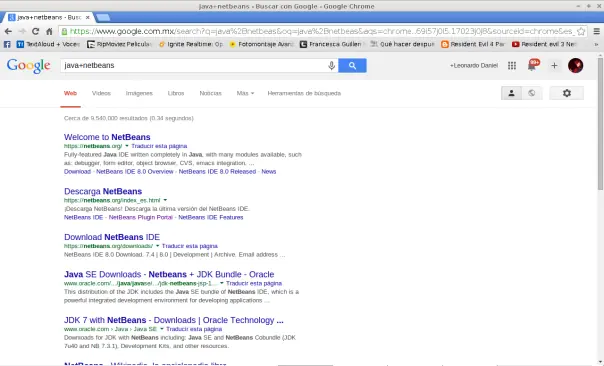Click the vertical page scrollbar
Image resolution: width=604 pixels, height=366 pixels.
click(600, 123)
